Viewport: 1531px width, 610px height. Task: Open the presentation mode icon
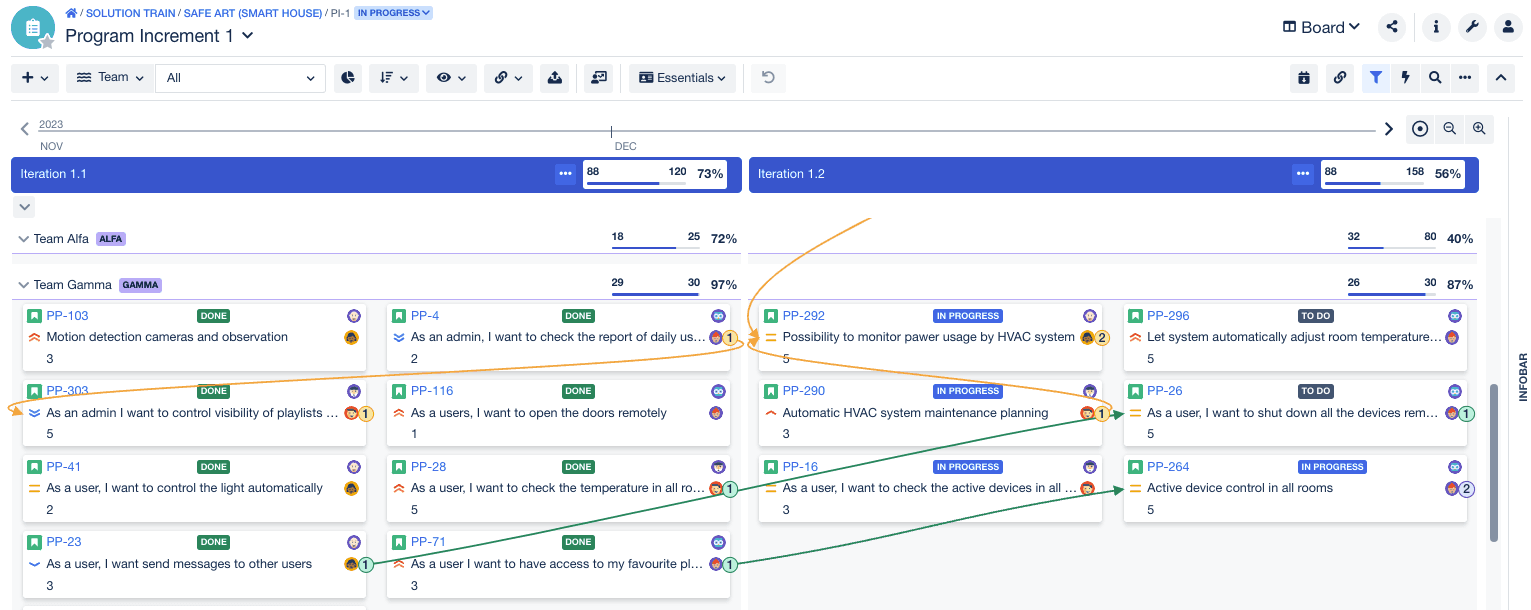[x=599, y=78]
